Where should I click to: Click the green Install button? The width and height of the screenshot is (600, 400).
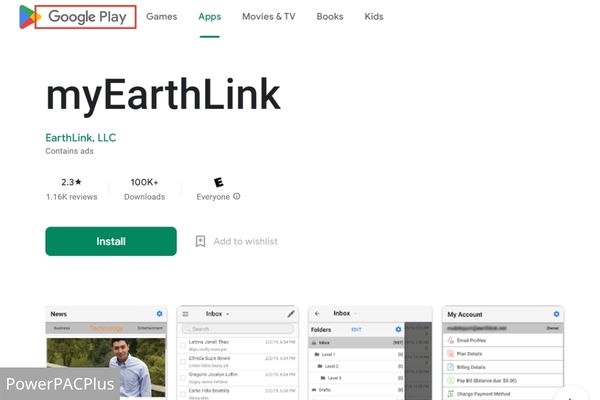[x=111, y=241]
